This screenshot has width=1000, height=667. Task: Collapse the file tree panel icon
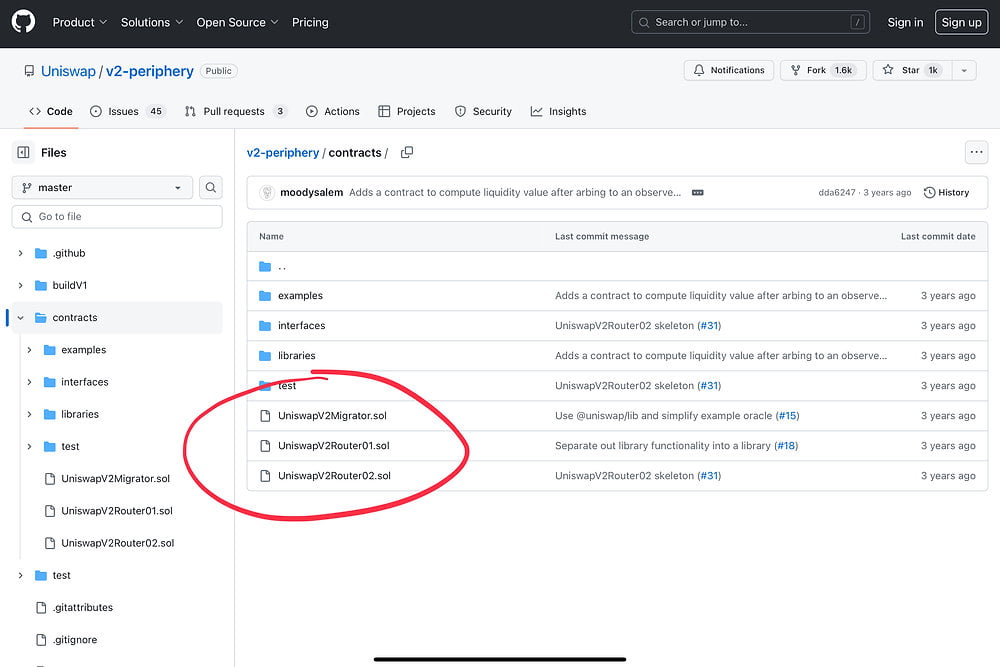(24, 152)
